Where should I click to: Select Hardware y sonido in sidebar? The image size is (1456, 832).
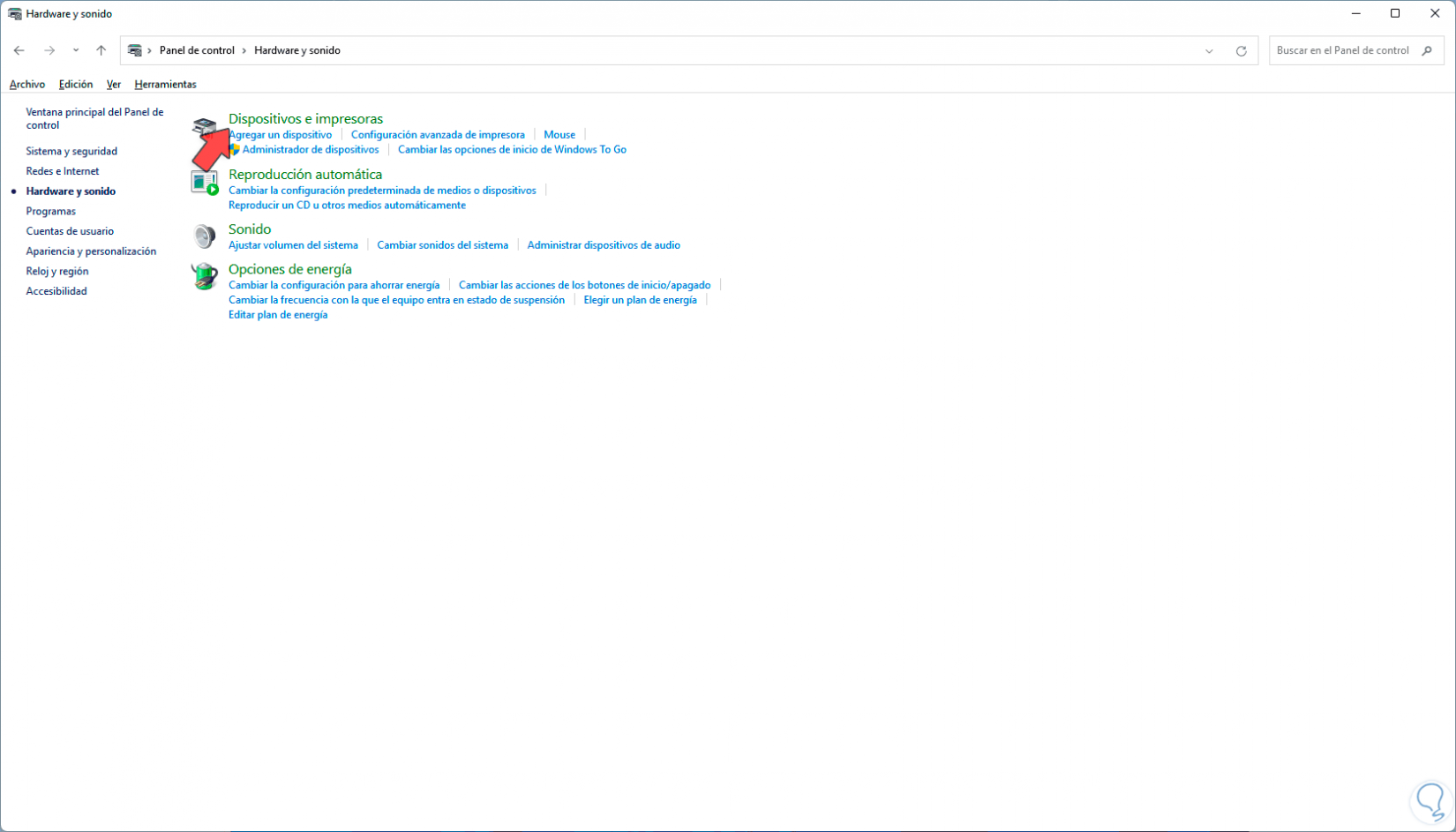click(x=71, y=191)
